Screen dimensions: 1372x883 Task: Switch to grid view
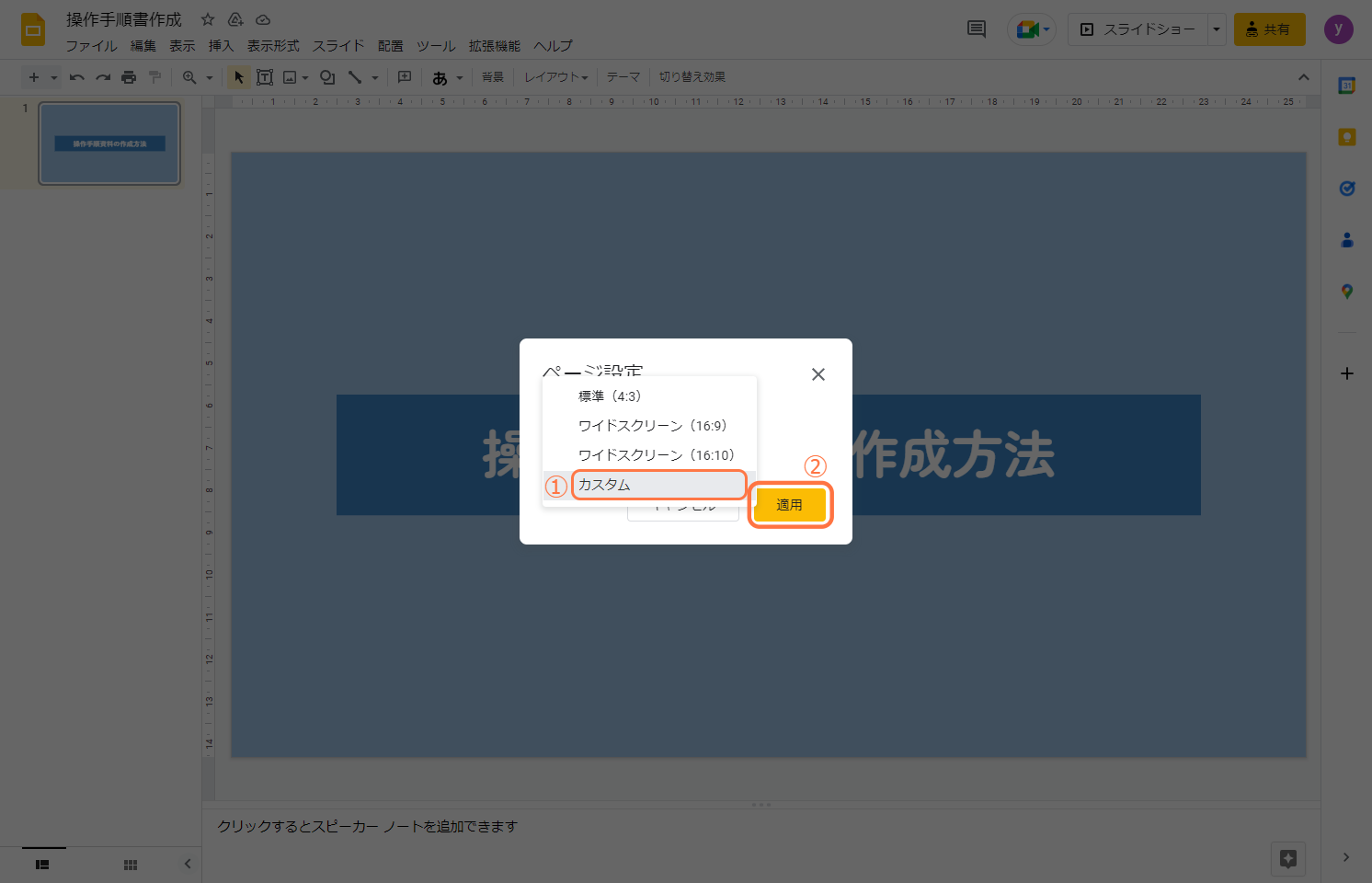tap(131, 865)
